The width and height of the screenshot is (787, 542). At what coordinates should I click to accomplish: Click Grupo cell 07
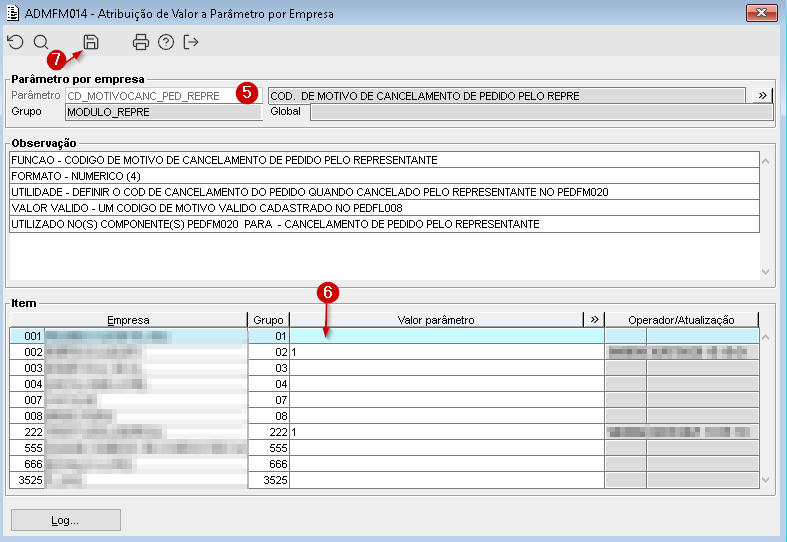point(269,400)
